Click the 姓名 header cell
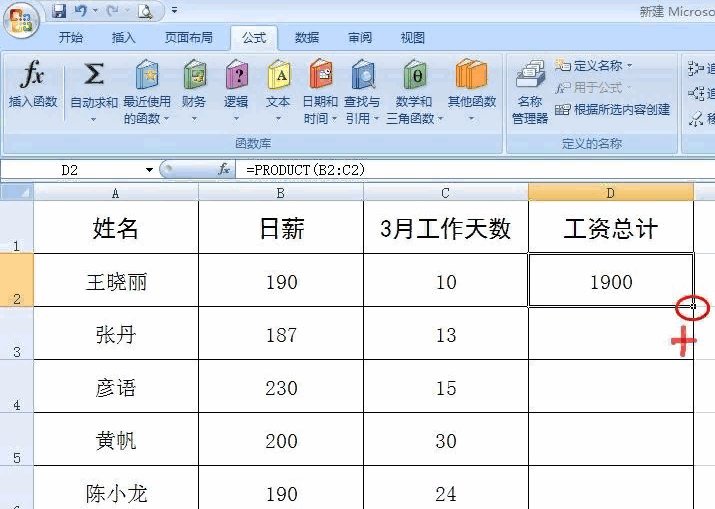 (x=116, y=227)
